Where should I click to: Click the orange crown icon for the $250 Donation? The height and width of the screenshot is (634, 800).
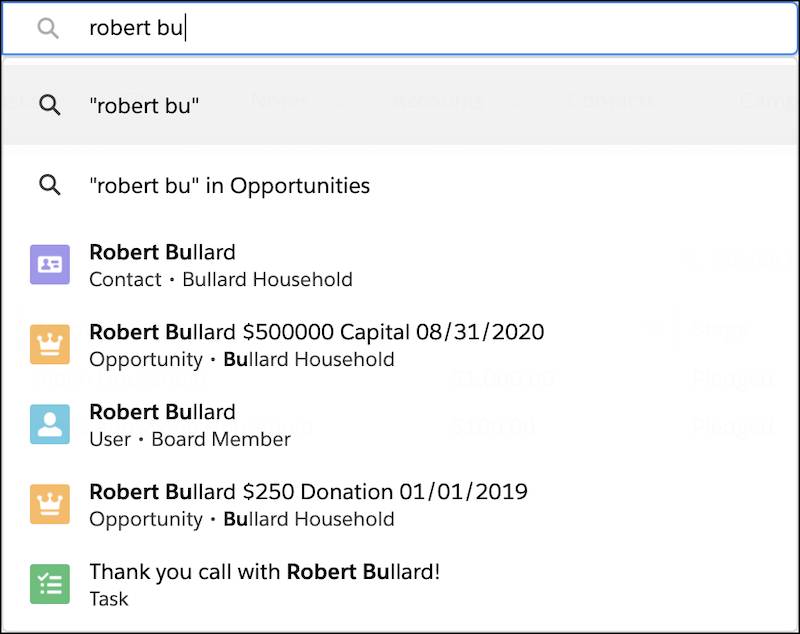click(x=50, y=504)
